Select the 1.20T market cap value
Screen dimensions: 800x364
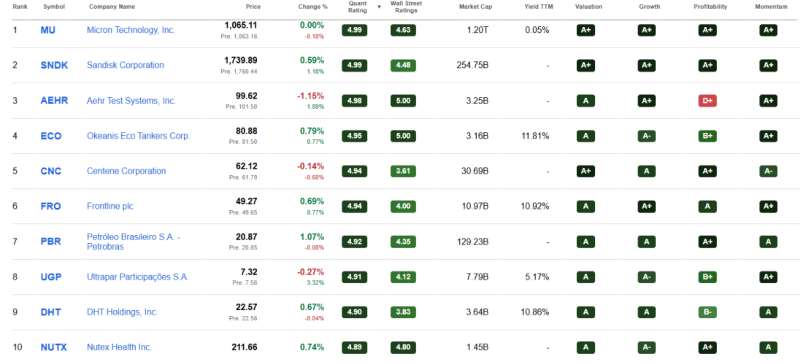(478, 30)
